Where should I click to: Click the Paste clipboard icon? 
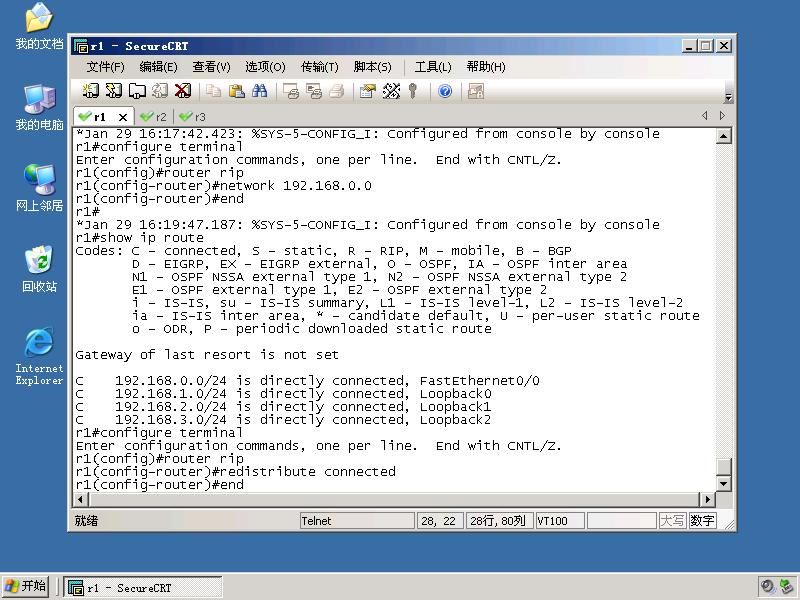pos(236,91)
